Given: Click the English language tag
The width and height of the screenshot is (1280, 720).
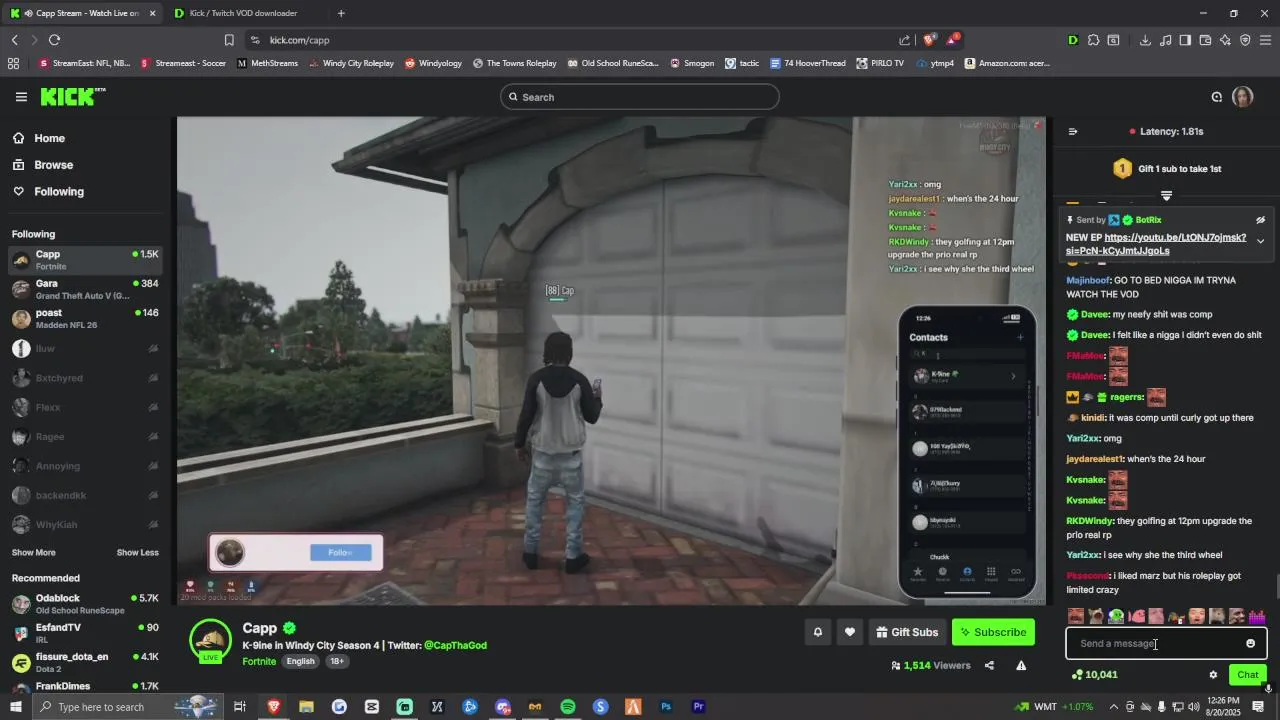Looking at the screenshot, I should tap(300, 662).
